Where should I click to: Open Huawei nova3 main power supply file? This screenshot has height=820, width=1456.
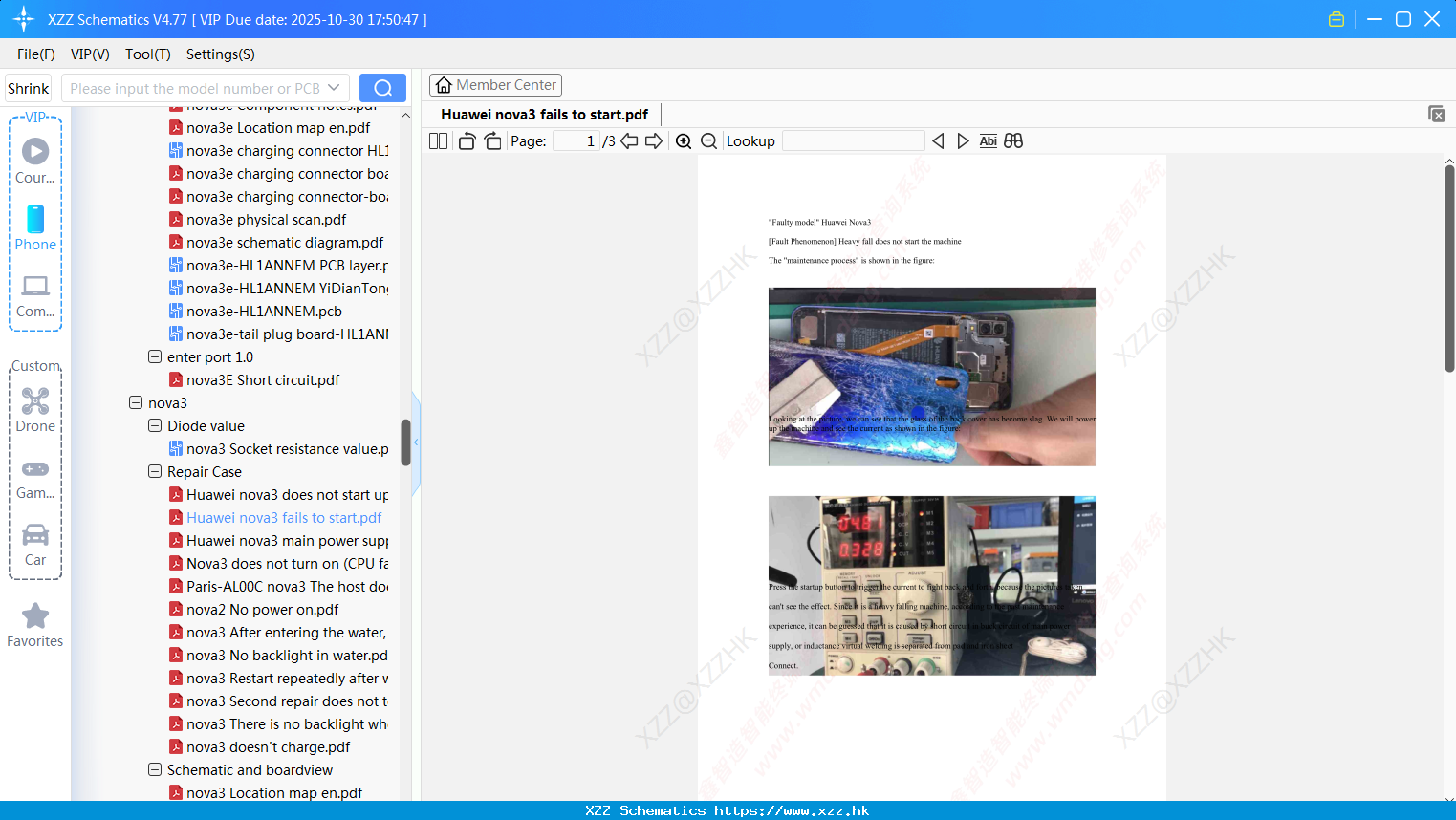point(287,540)
